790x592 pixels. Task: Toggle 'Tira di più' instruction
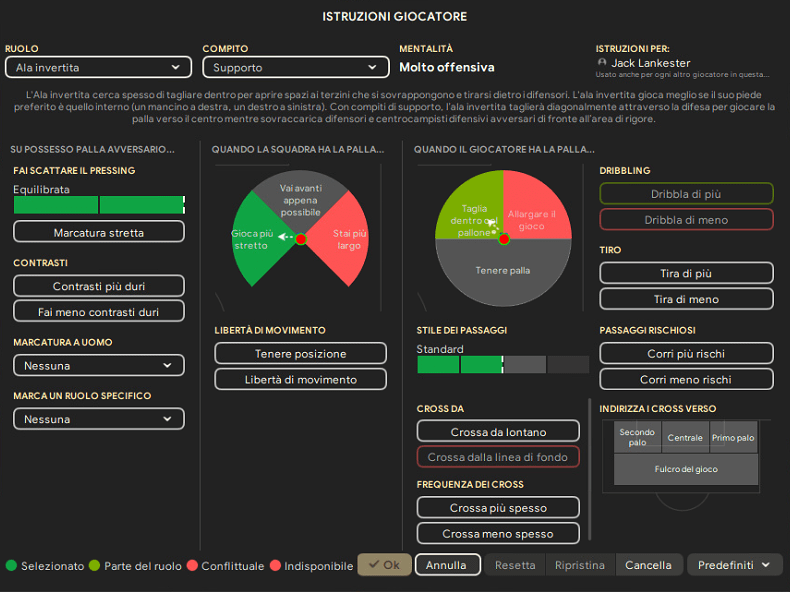(686, 273)
